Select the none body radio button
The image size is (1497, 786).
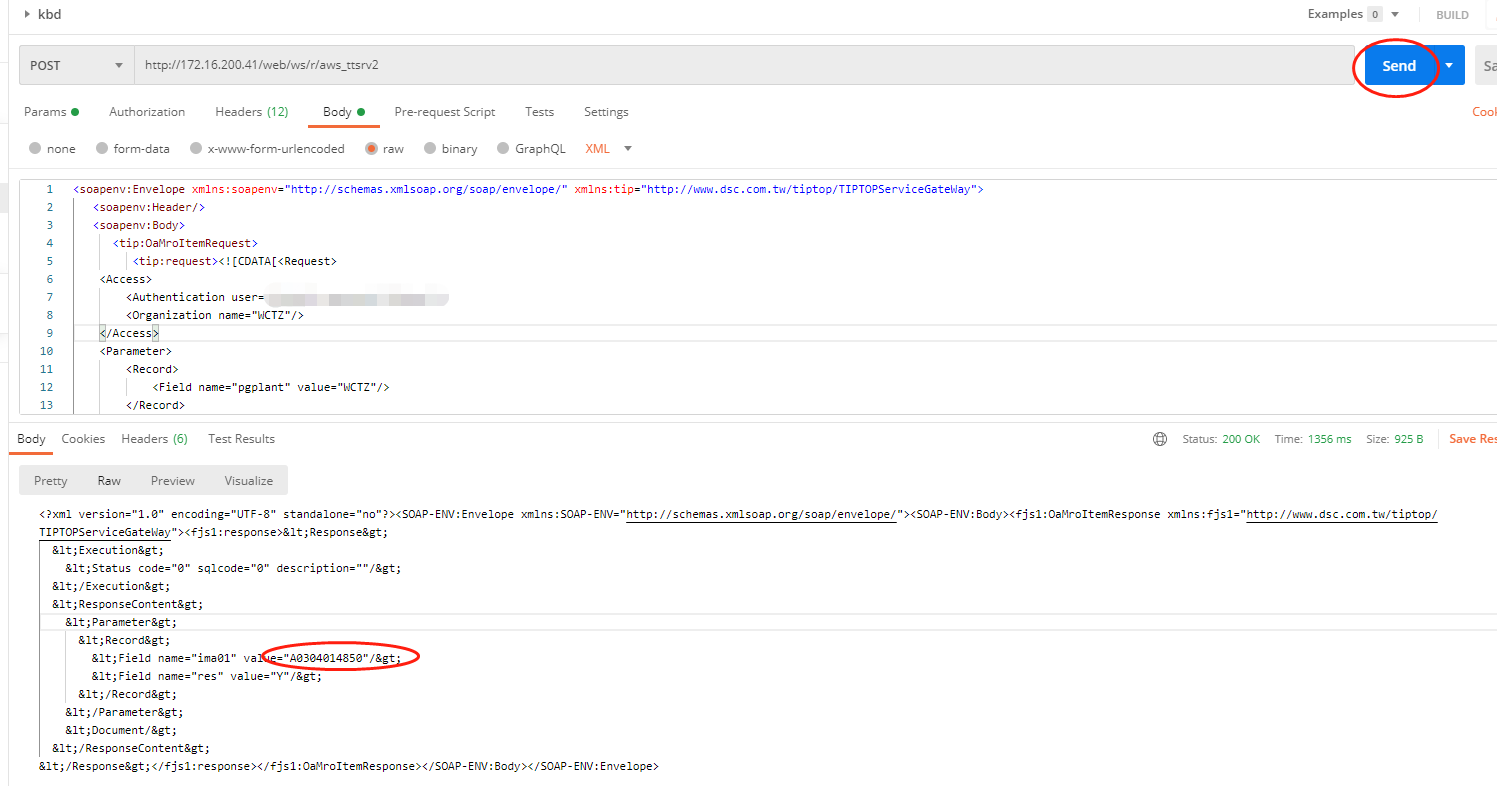[35, 149]
